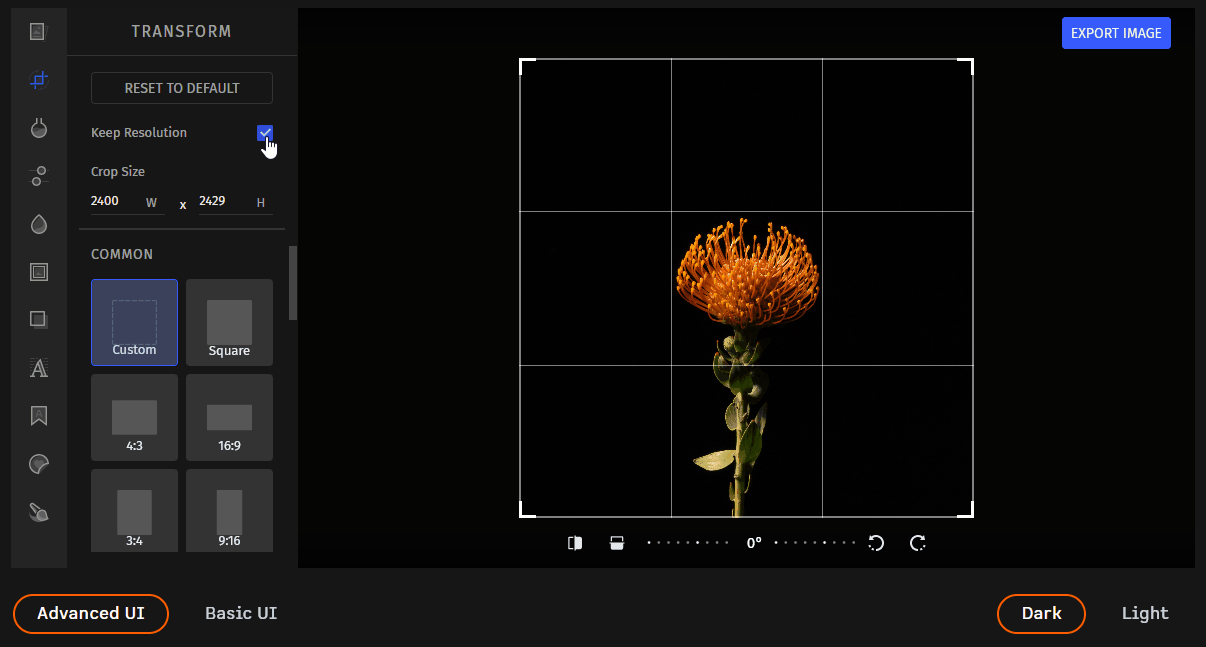Switch to Basic UI mode
This screenshot has height=647, width=1206.
[240, 613]
